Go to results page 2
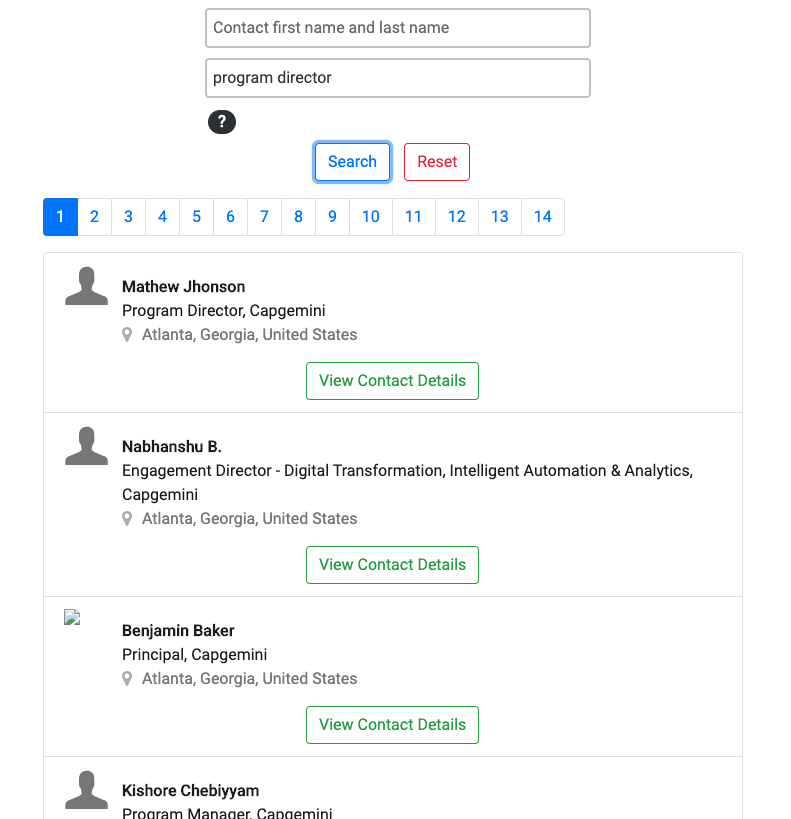Image resolution: width=791 pixels, height=819 pixels. point(95,217)
